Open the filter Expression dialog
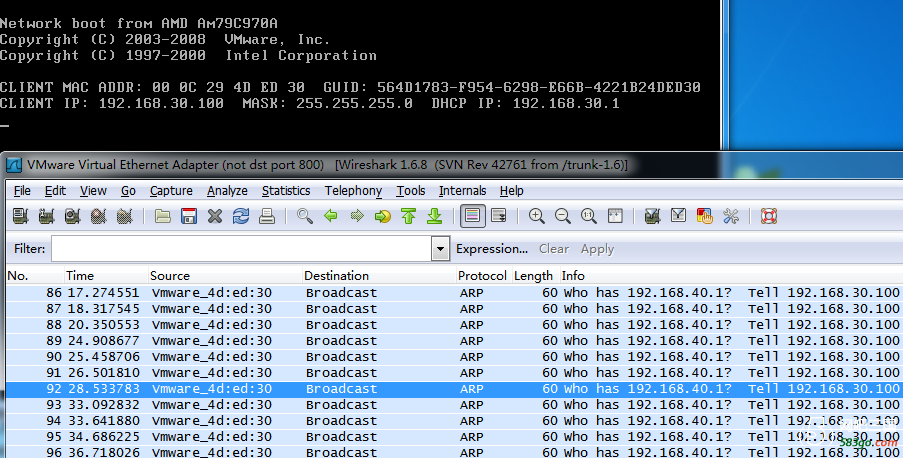 492,249
